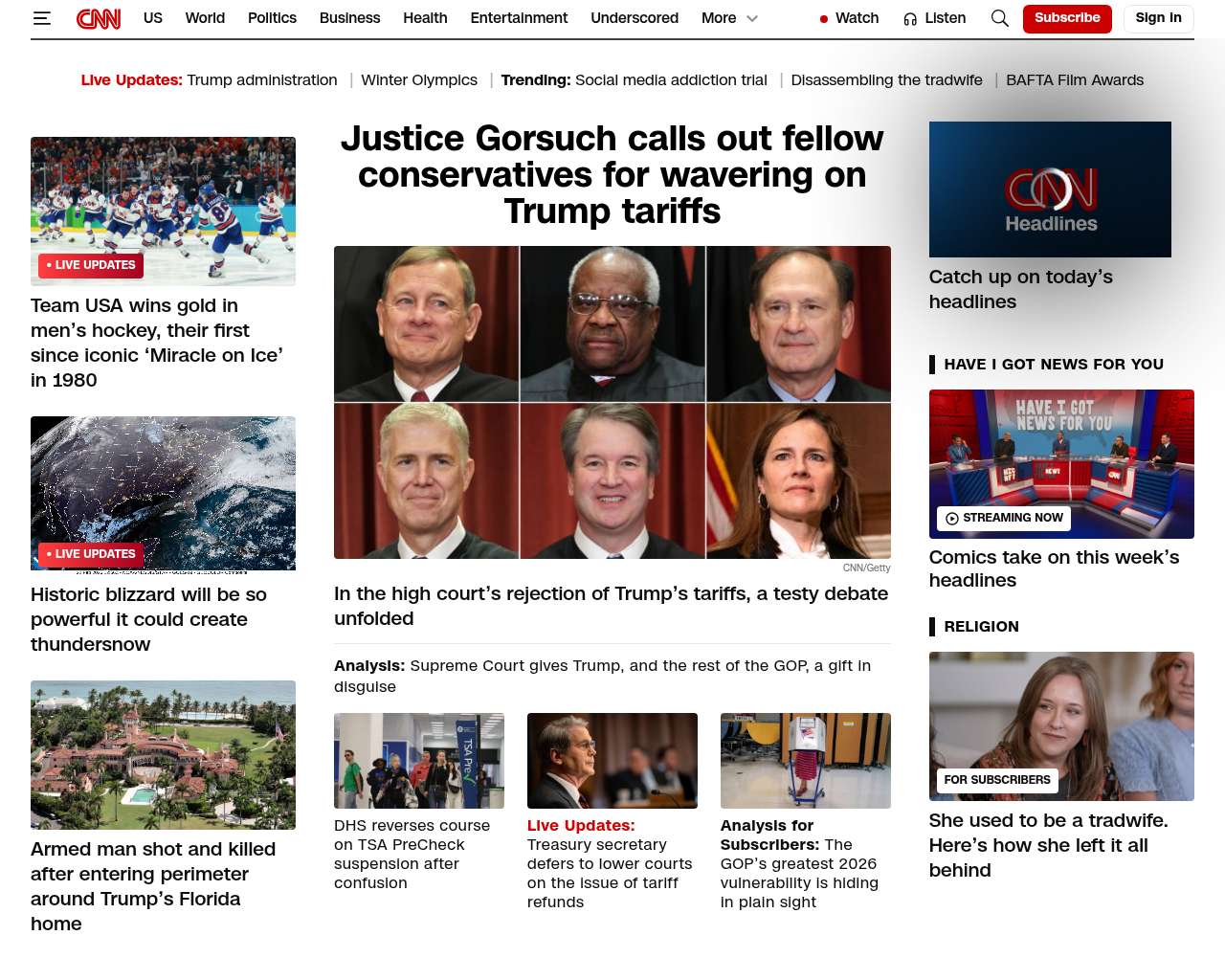
Task: Open Catch up on today's headlines
Action: 1021,289
